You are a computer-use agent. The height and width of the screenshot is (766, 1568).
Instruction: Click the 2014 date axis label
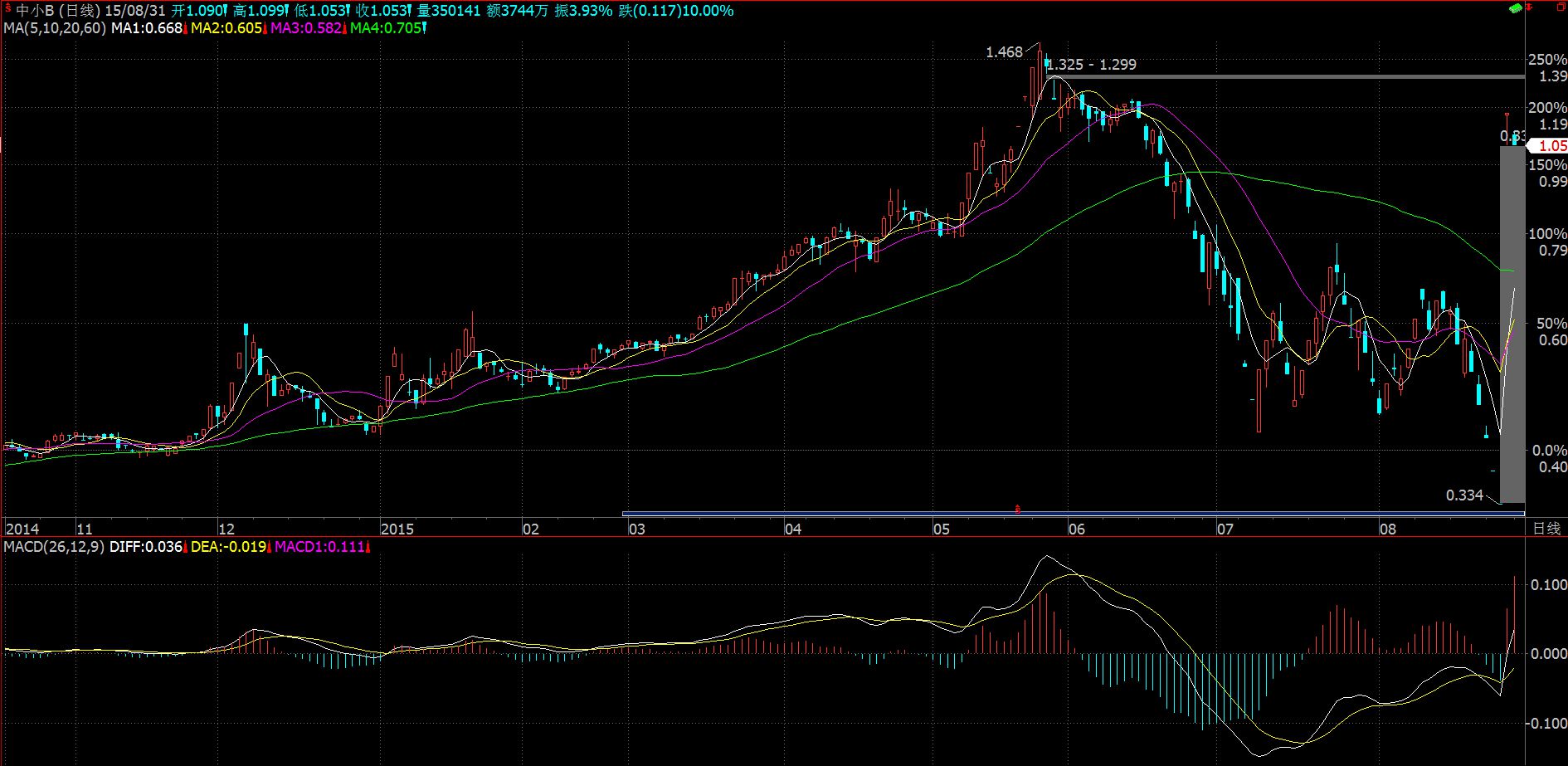(x=22, y=529)
